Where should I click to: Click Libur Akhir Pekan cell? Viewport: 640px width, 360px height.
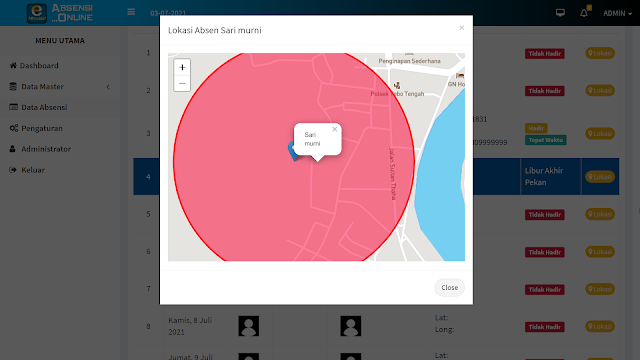pos(551,176)
